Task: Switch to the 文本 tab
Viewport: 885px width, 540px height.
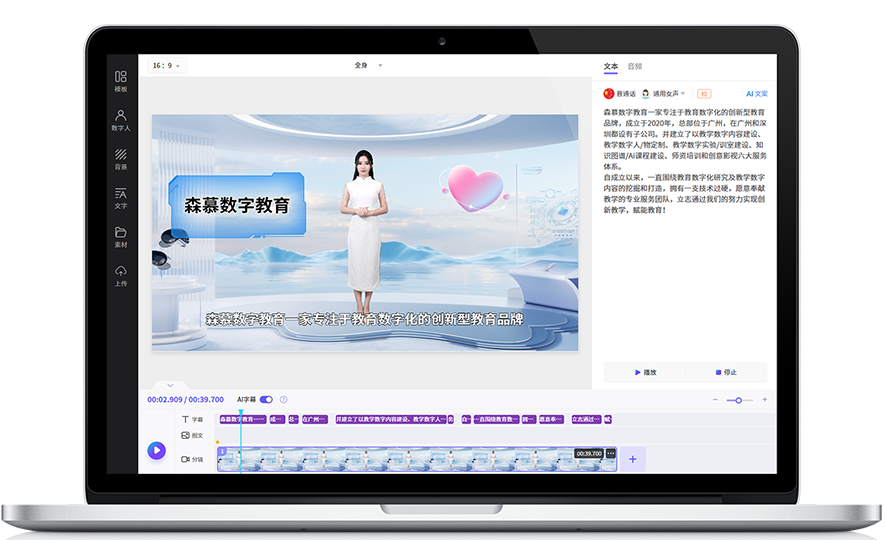Action: click(611, 66)
